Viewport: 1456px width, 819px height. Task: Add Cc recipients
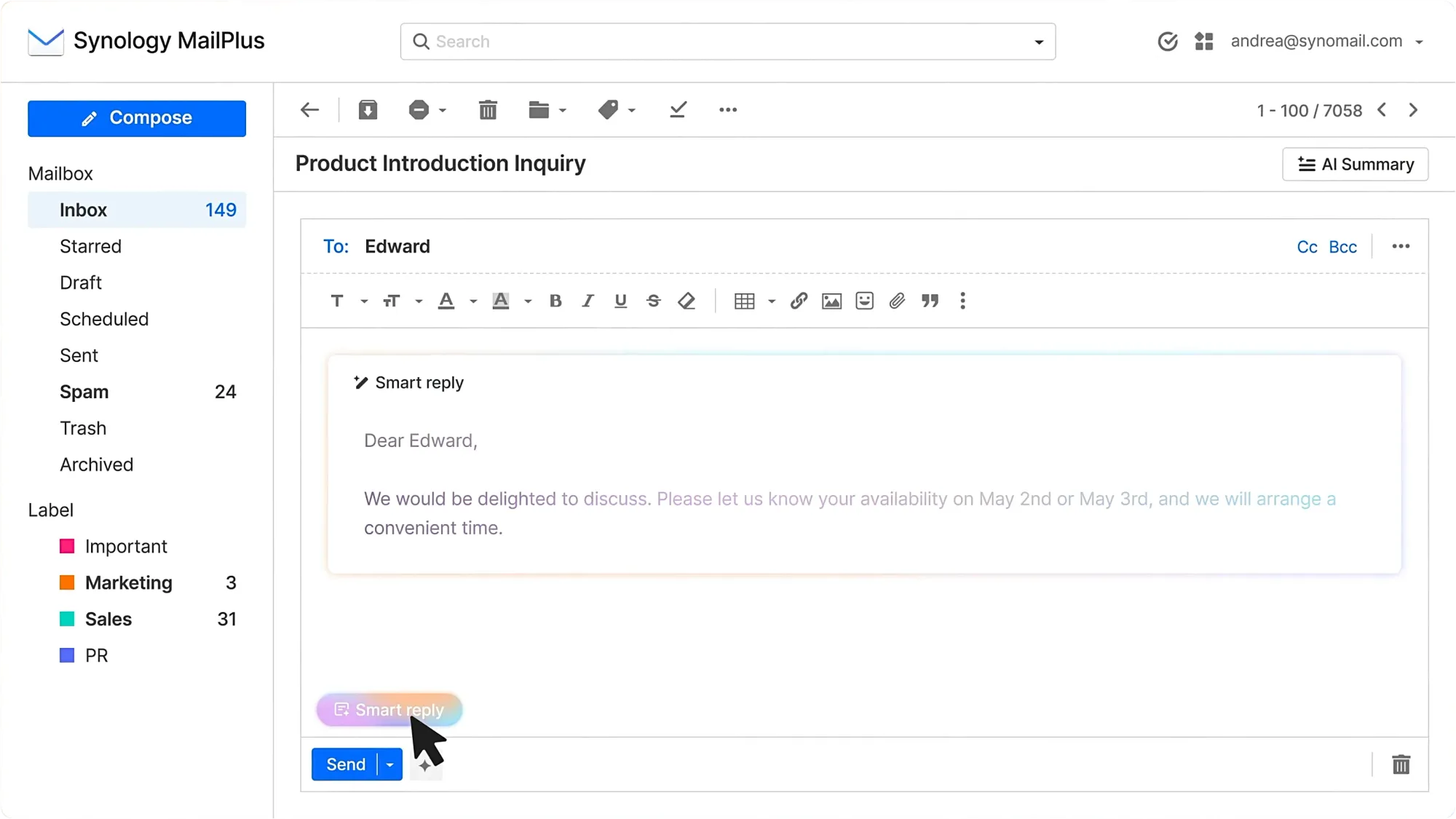click(x=1307, y=247)
